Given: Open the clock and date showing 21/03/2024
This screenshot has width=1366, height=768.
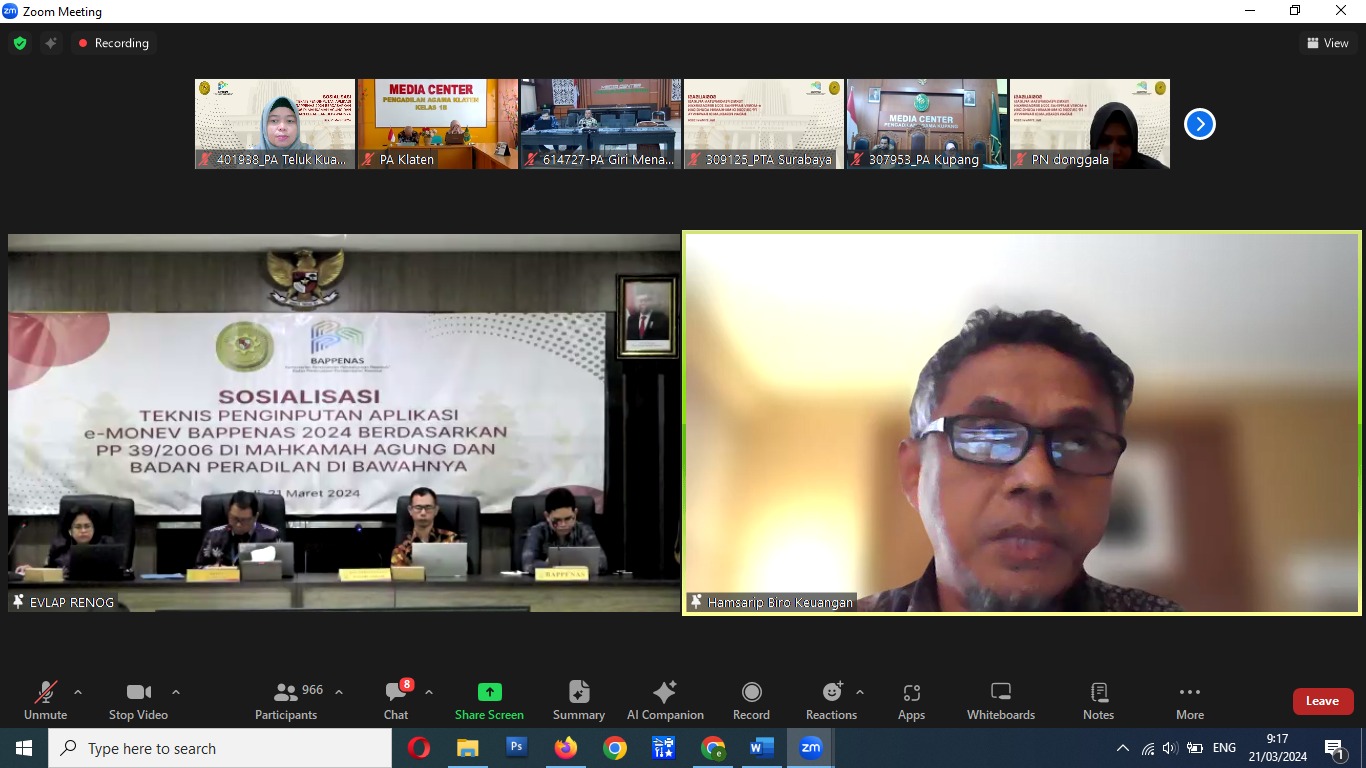Looking at the screenshot, I should (x=1276, y=748).
